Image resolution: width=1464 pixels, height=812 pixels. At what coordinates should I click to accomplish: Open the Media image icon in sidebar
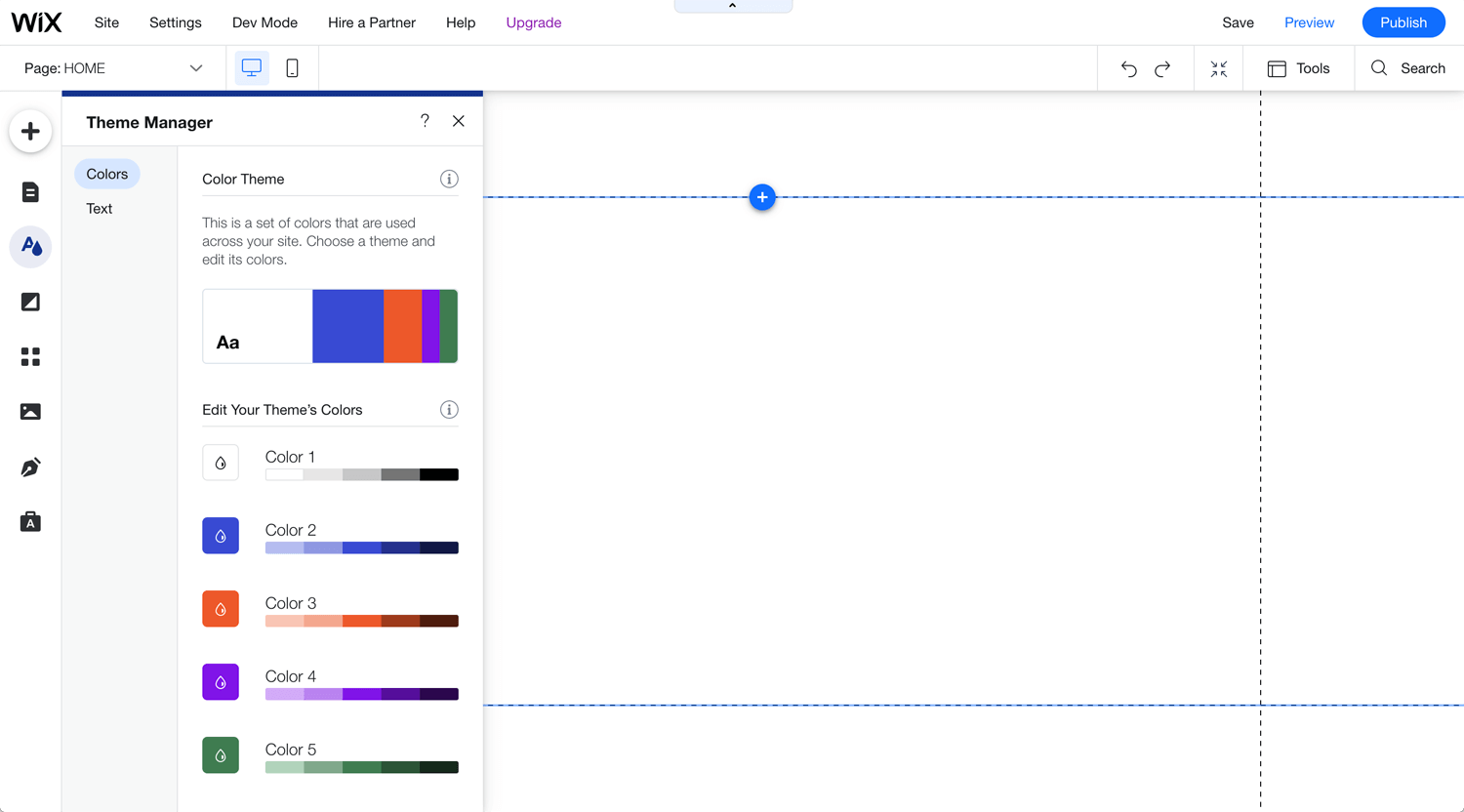tap(30, 412)
